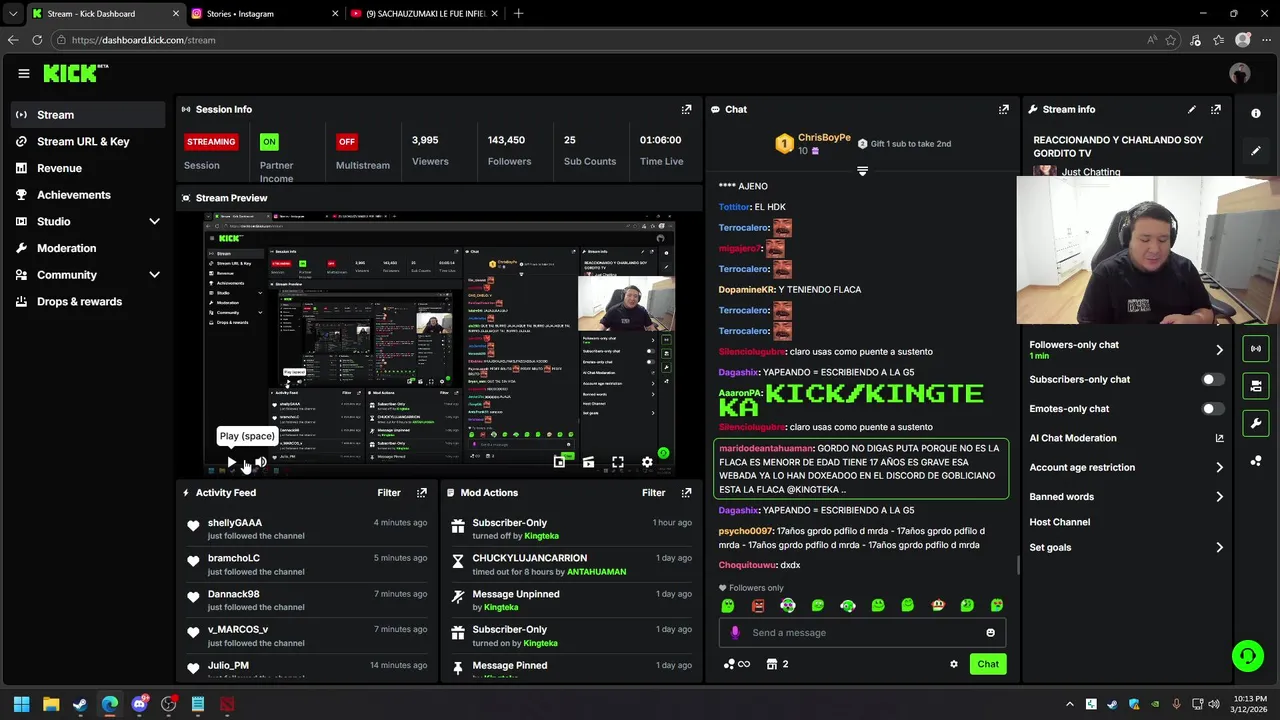Play the stream preview

232,462
